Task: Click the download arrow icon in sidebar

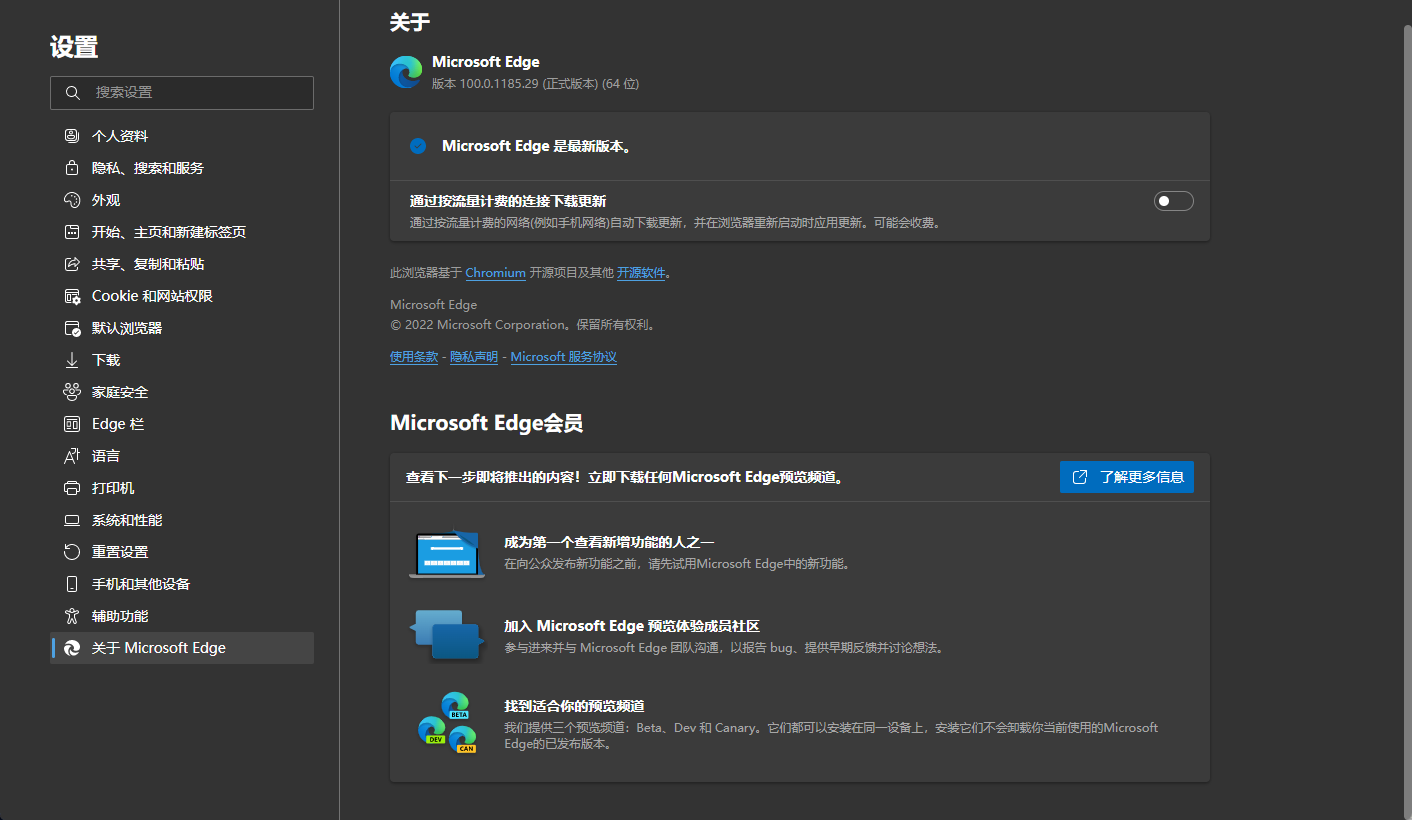Action: [72, 360]
